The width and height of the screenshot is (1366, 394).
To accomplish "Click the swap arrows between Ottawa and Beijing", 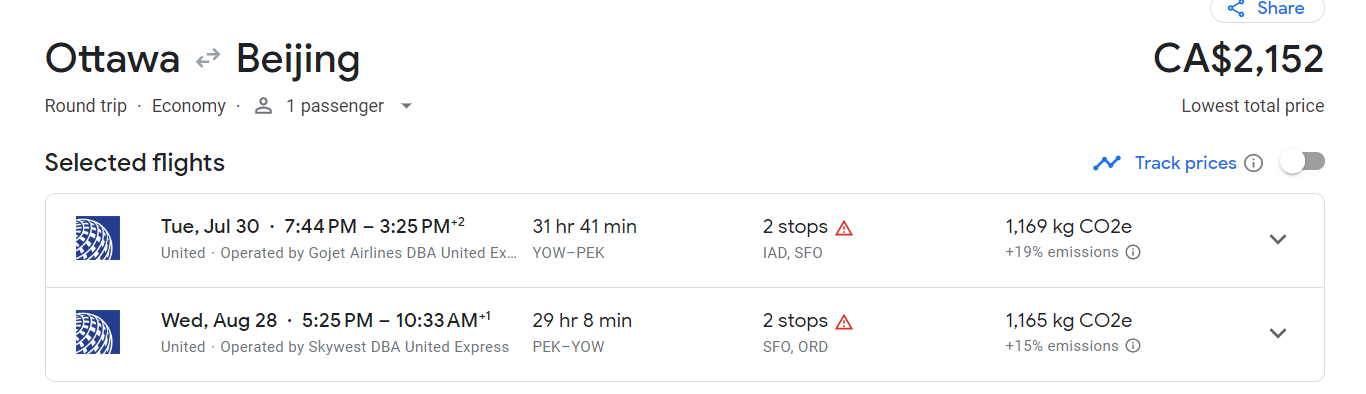I will coord(208,60).
